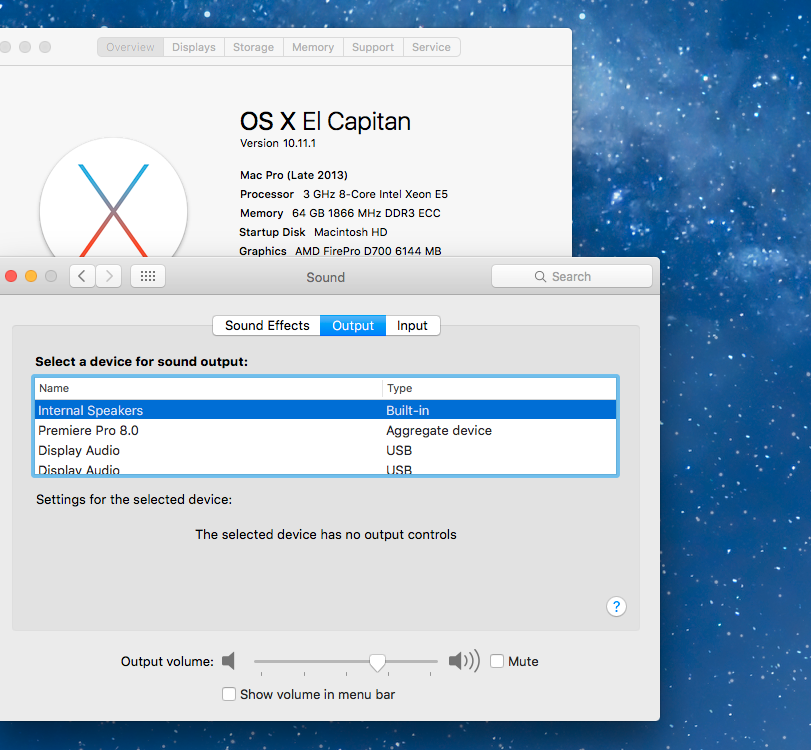The image size is (811, 750).
Task: Click the Startup Disk Macintosh HD text
Action: (313, 232)
